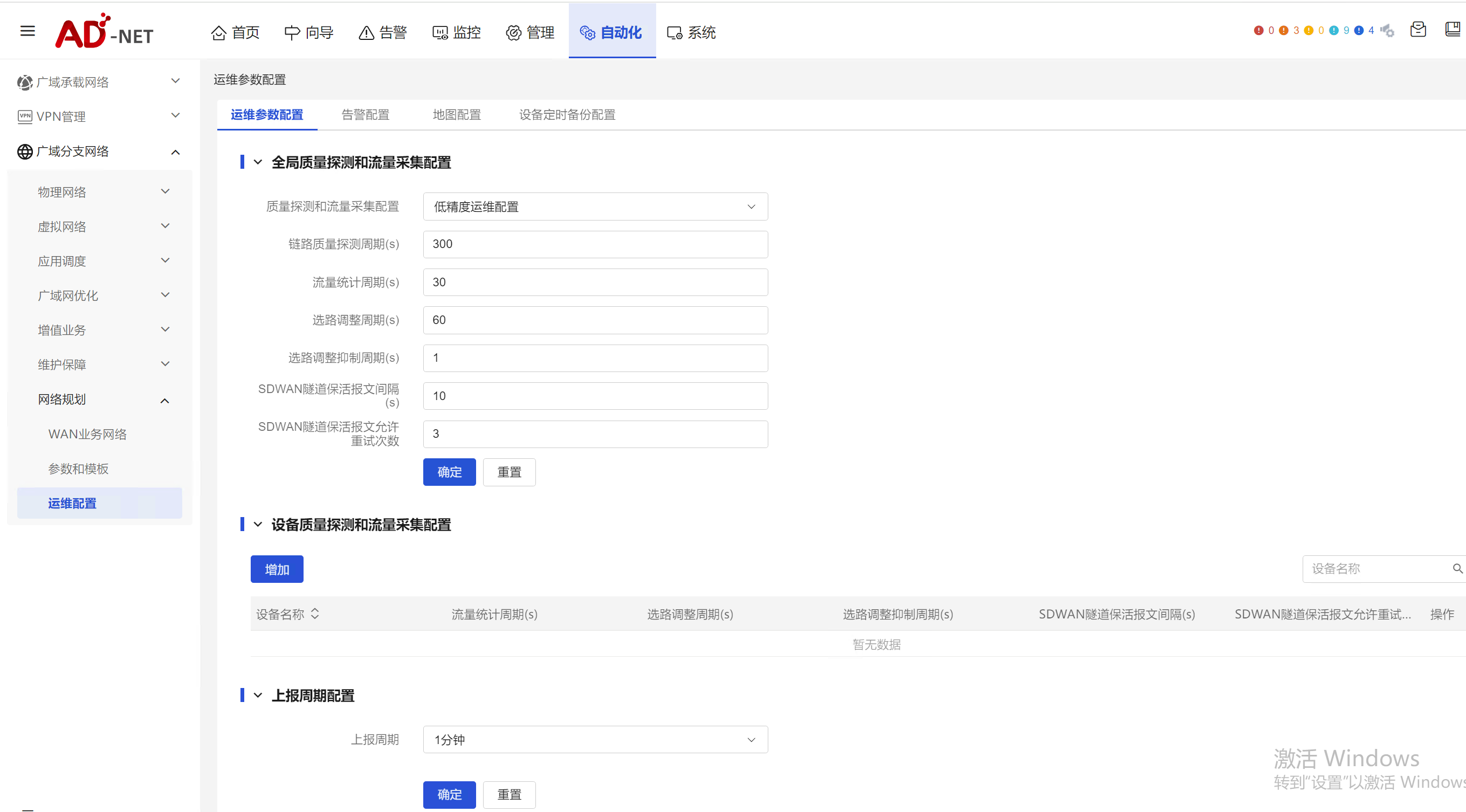Open the 上报周期 dropdown showing 1分钟
This screenshot has width=1466, height=812.
595,739
